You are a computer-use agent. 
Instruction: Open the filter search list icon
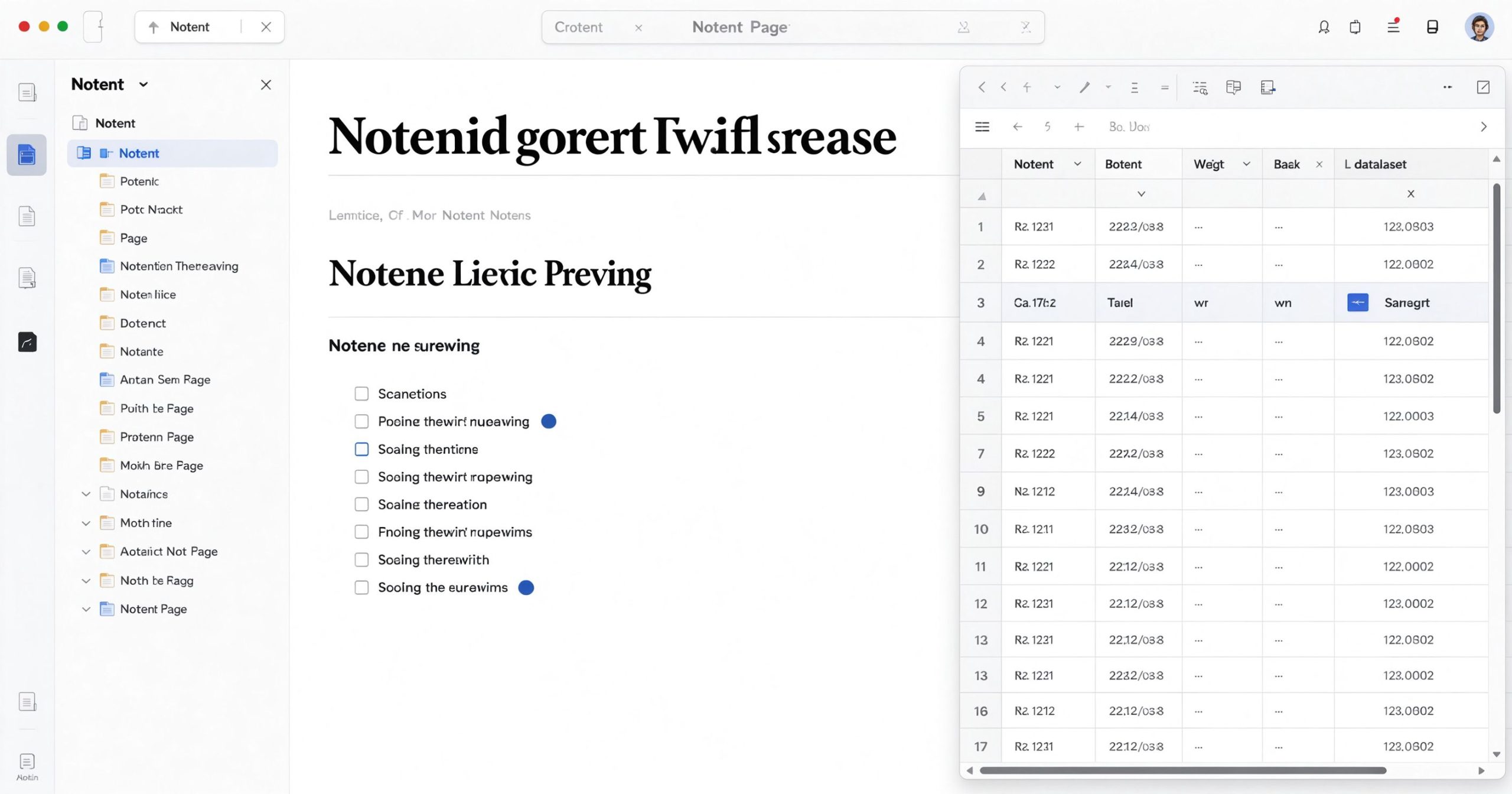[1200, 87]
